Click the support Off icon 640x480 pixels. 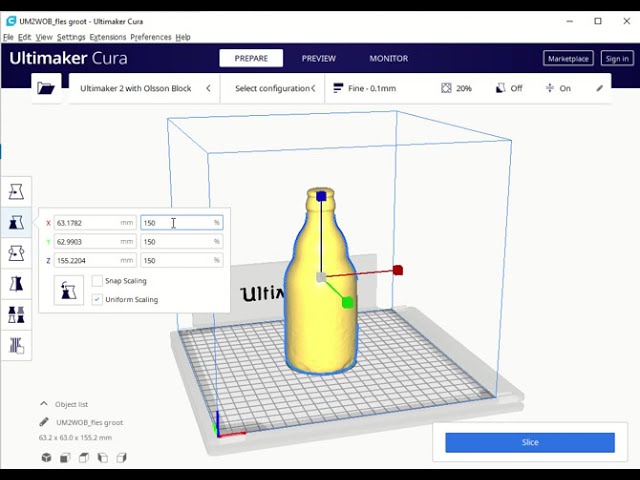point(500,88)
